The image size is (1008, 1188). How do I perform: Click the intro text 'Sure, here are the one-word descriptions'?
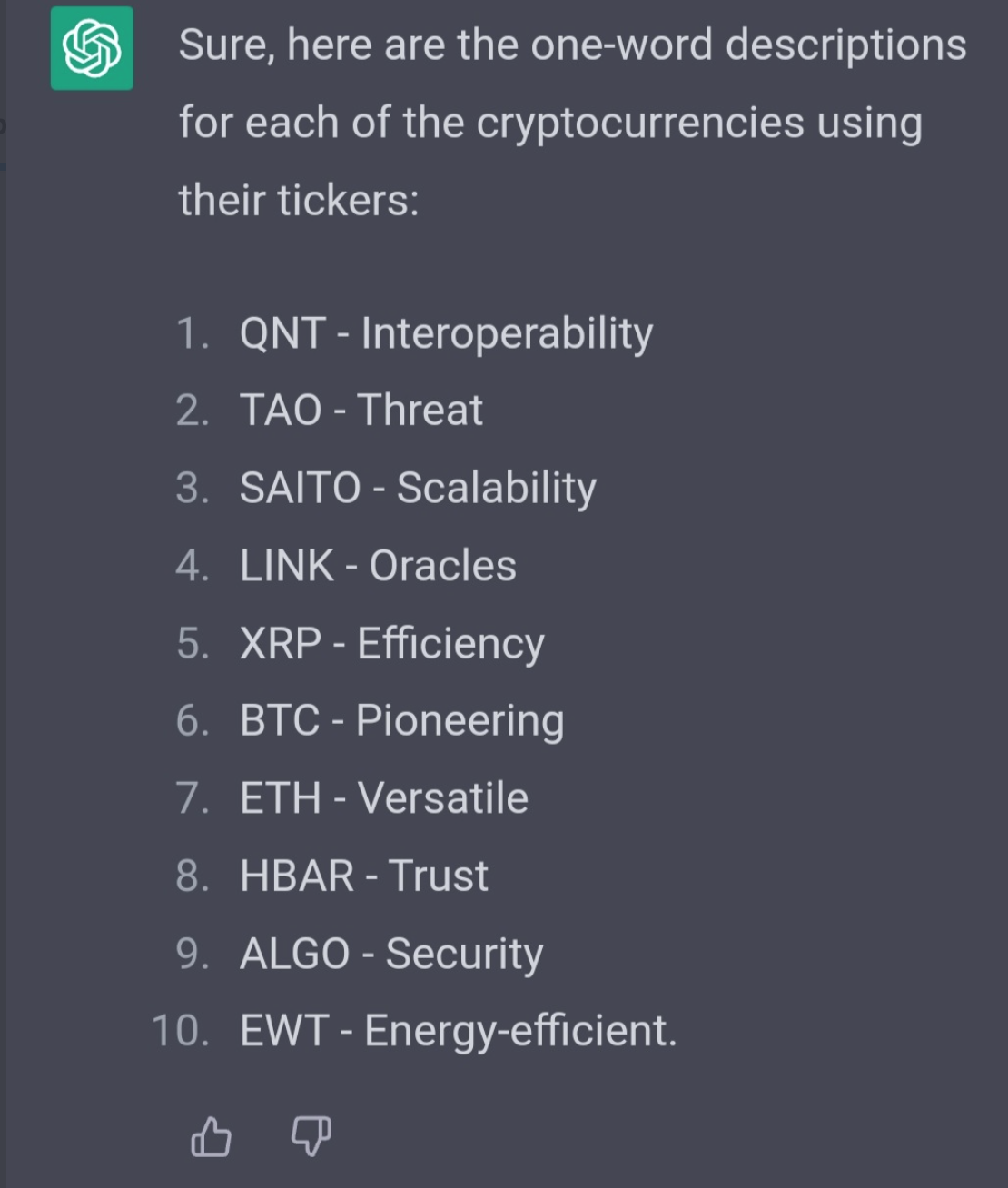coord(572,45)
